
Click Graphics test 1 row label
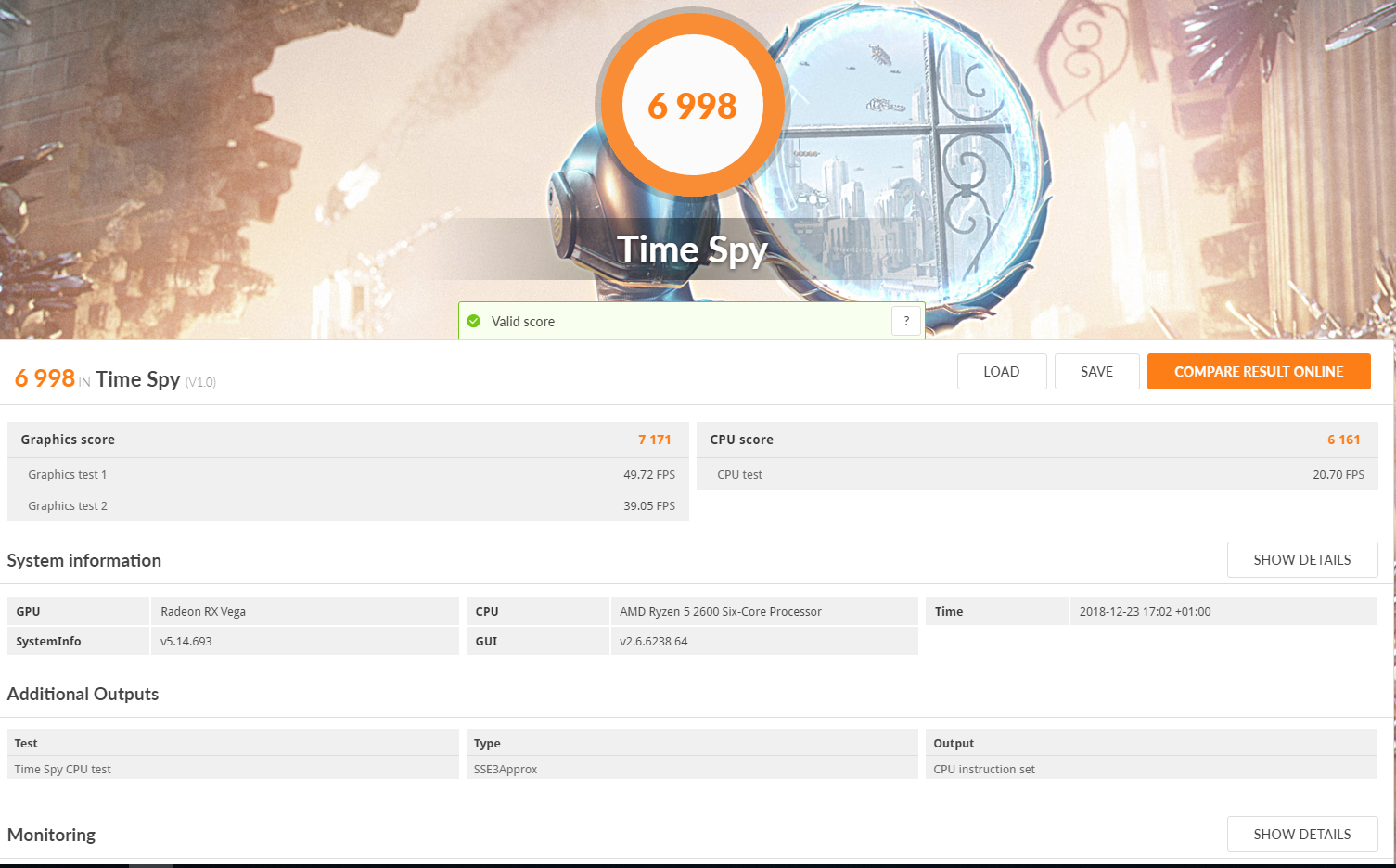68,474
